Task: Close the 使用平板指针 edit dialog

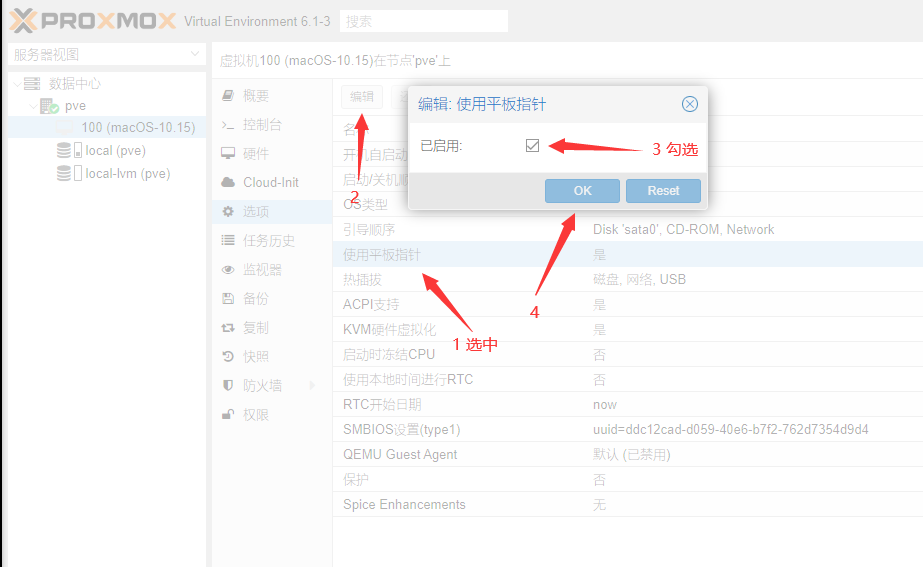Action: 689,104
